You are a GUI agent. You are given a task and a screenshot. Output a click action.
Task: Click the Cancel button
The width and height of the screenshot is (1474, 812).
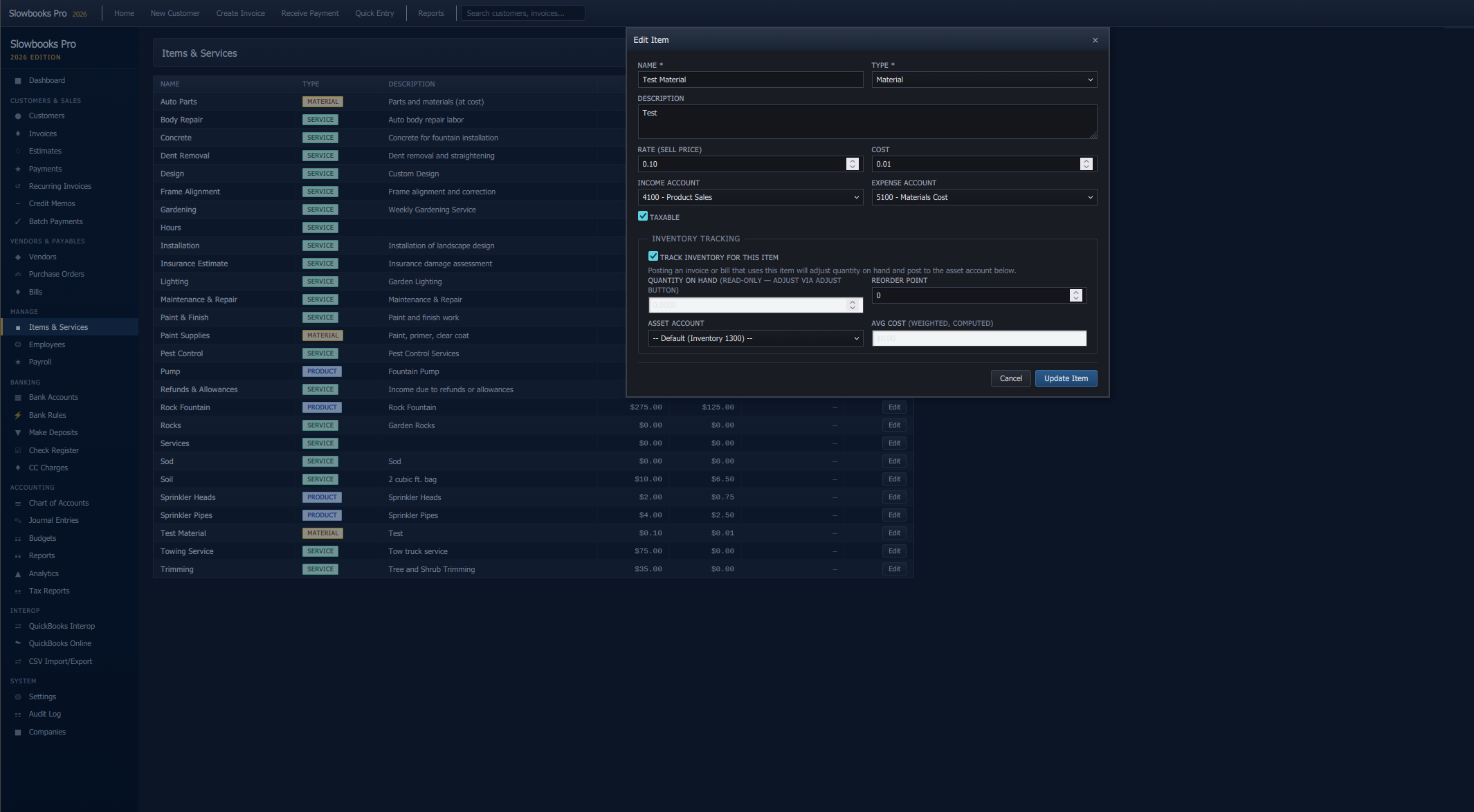click(x=1011, y=379)
